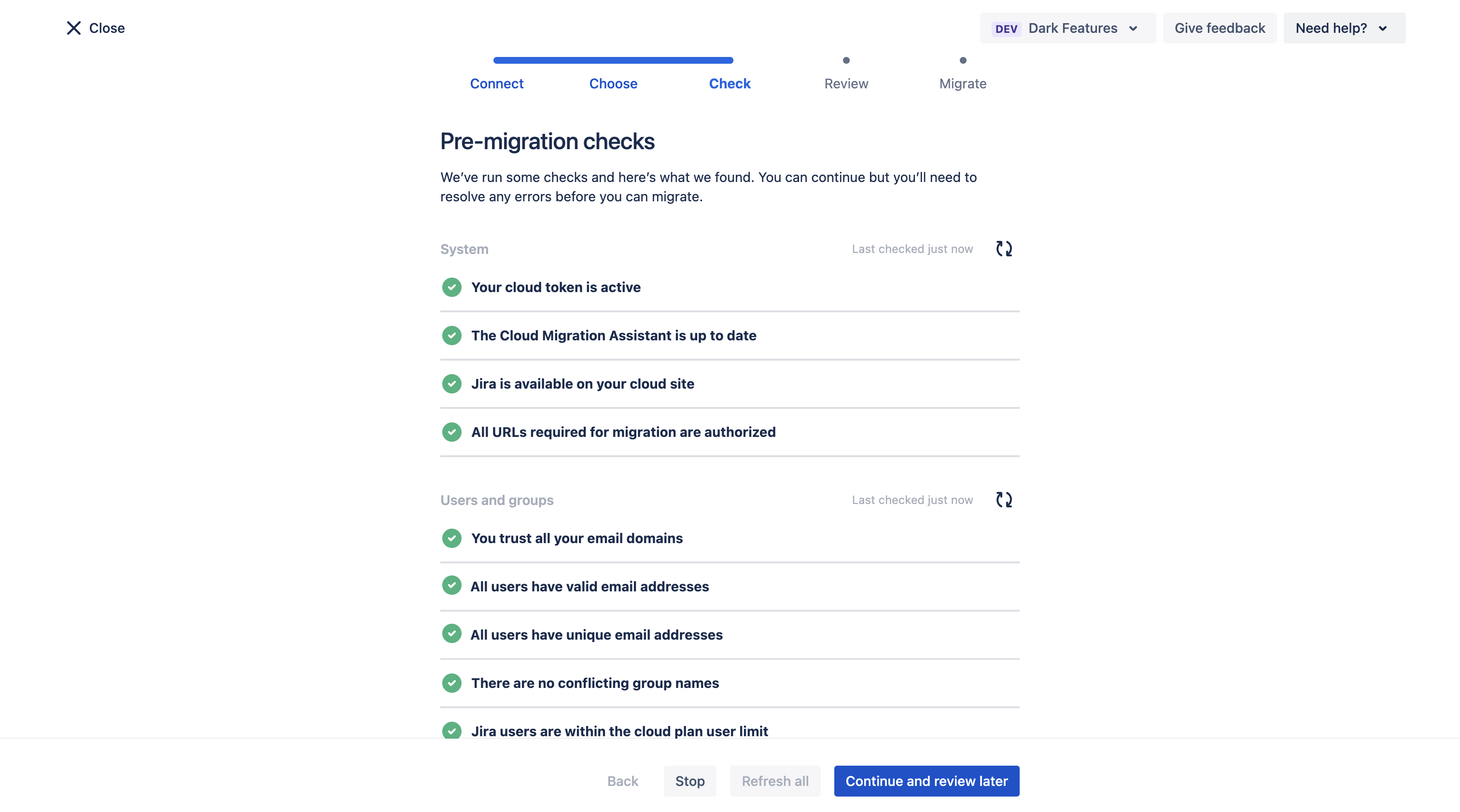The height and width of the screenshot is (812, 1460).
Task: Go to the Connect step
Action: coord(496,84)
